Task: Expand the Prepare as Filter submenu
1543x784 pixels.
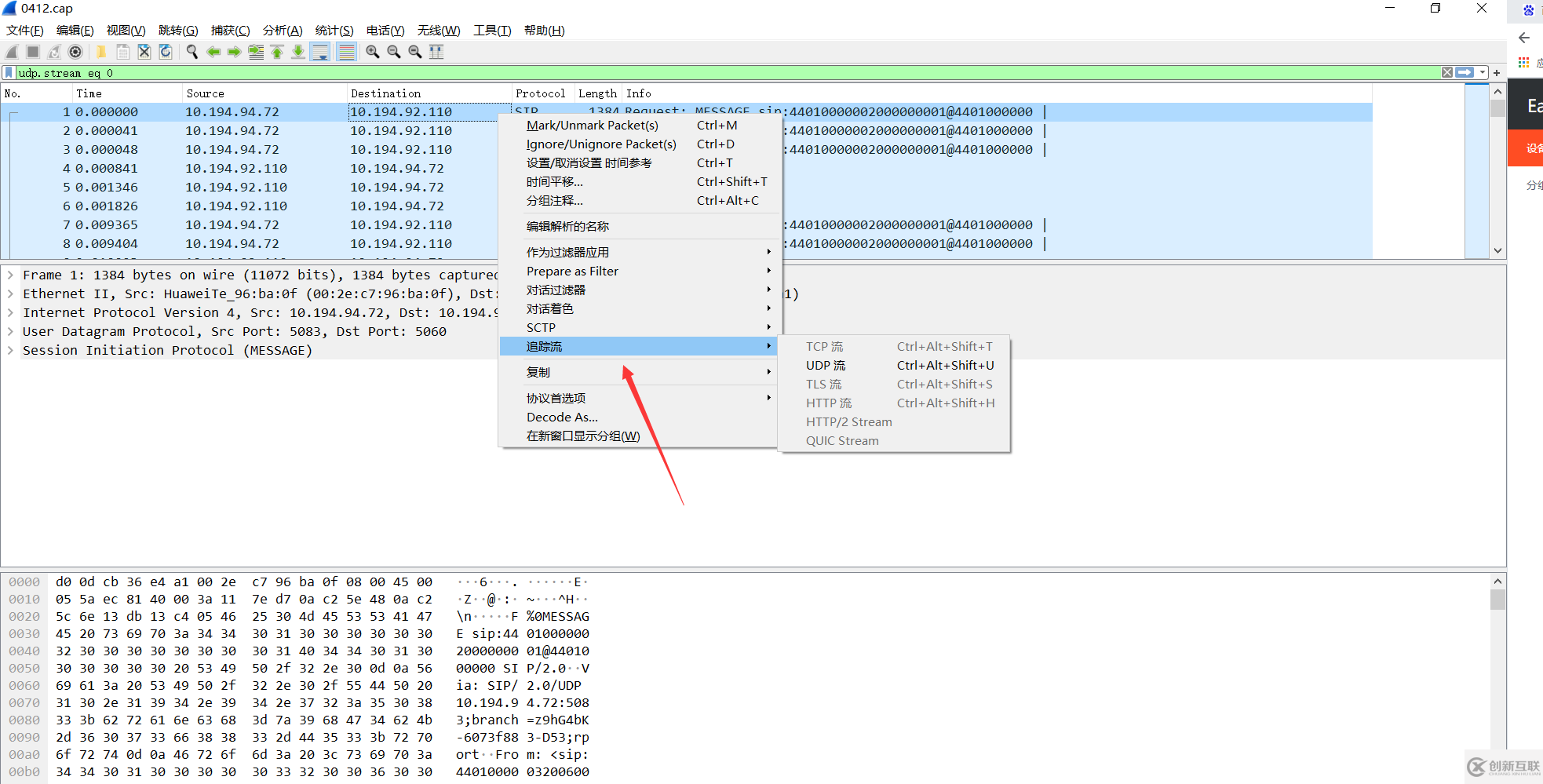Action: (638, 272)
